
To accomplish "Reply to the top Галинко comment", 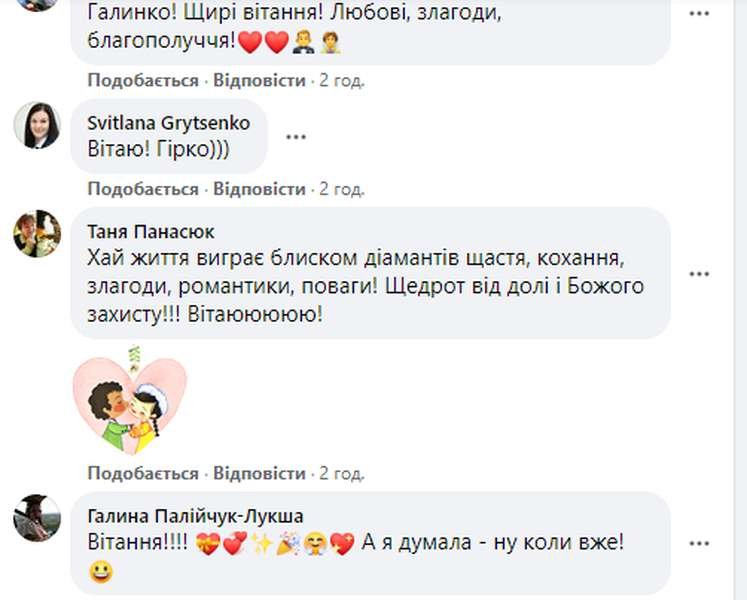I will click(259, 78).
